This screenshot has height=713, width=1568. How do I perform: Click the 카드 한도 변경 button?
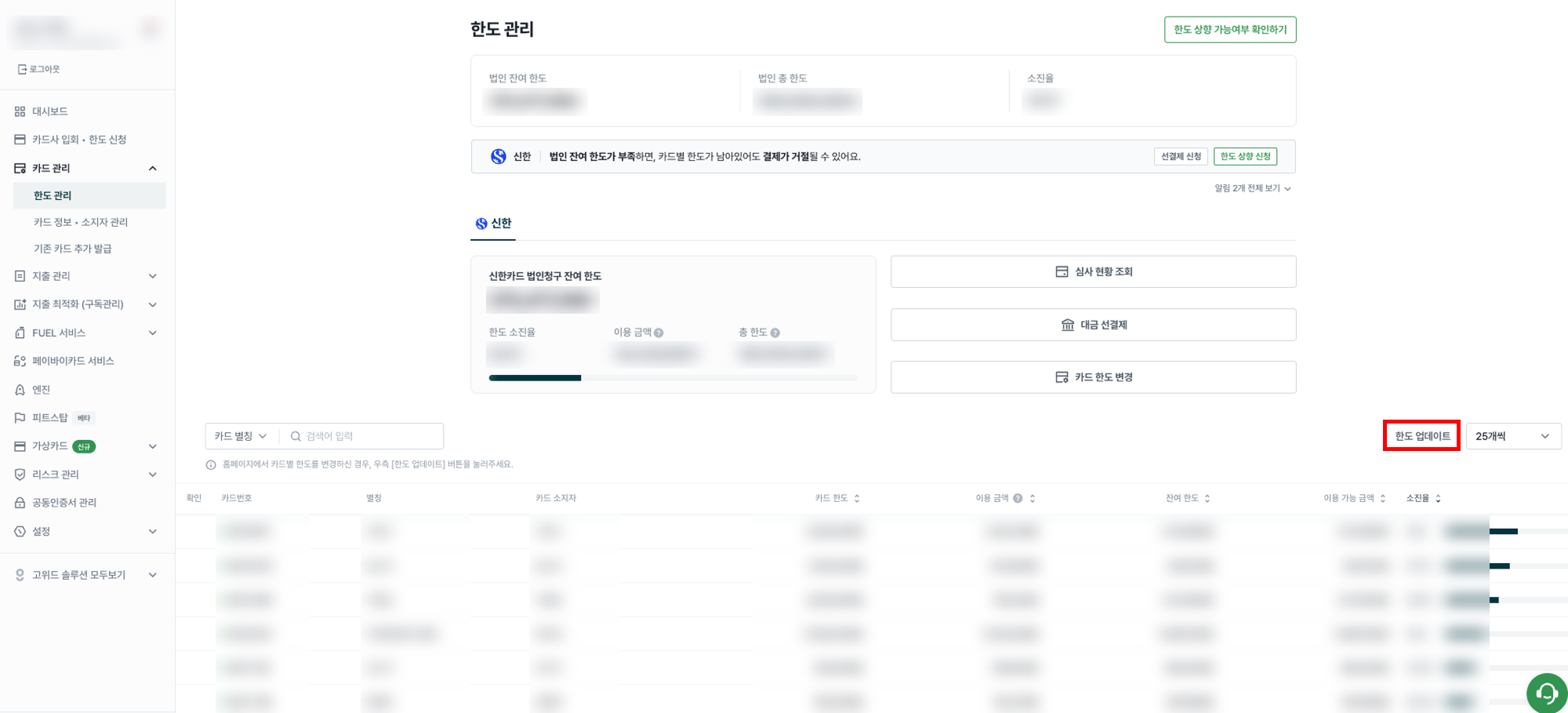pos(1094,377)
